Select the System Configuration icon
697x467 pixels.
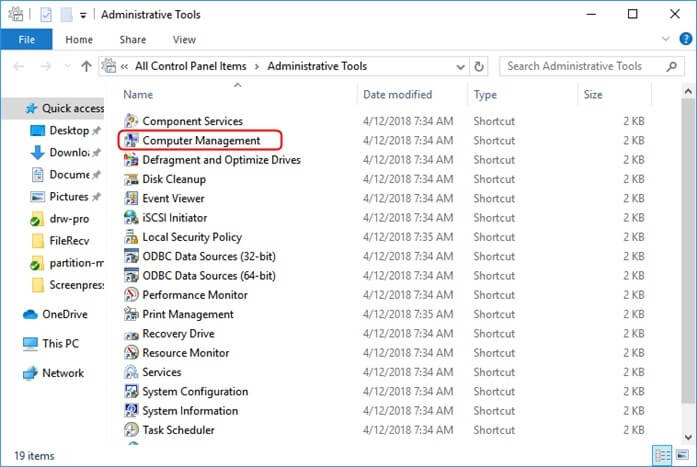coord(131,391)
